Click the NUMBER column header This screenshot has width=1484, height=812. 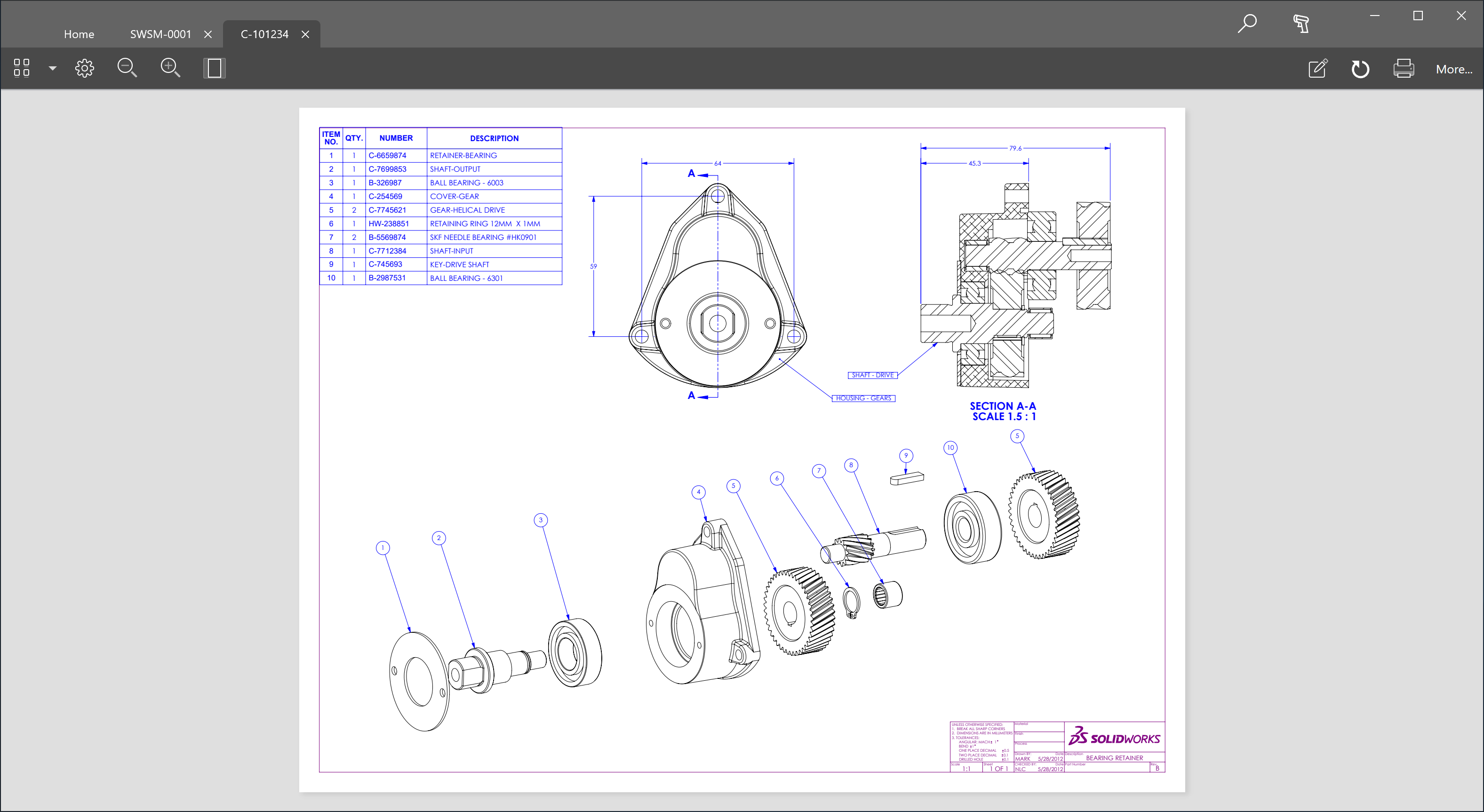coord(396,138)
